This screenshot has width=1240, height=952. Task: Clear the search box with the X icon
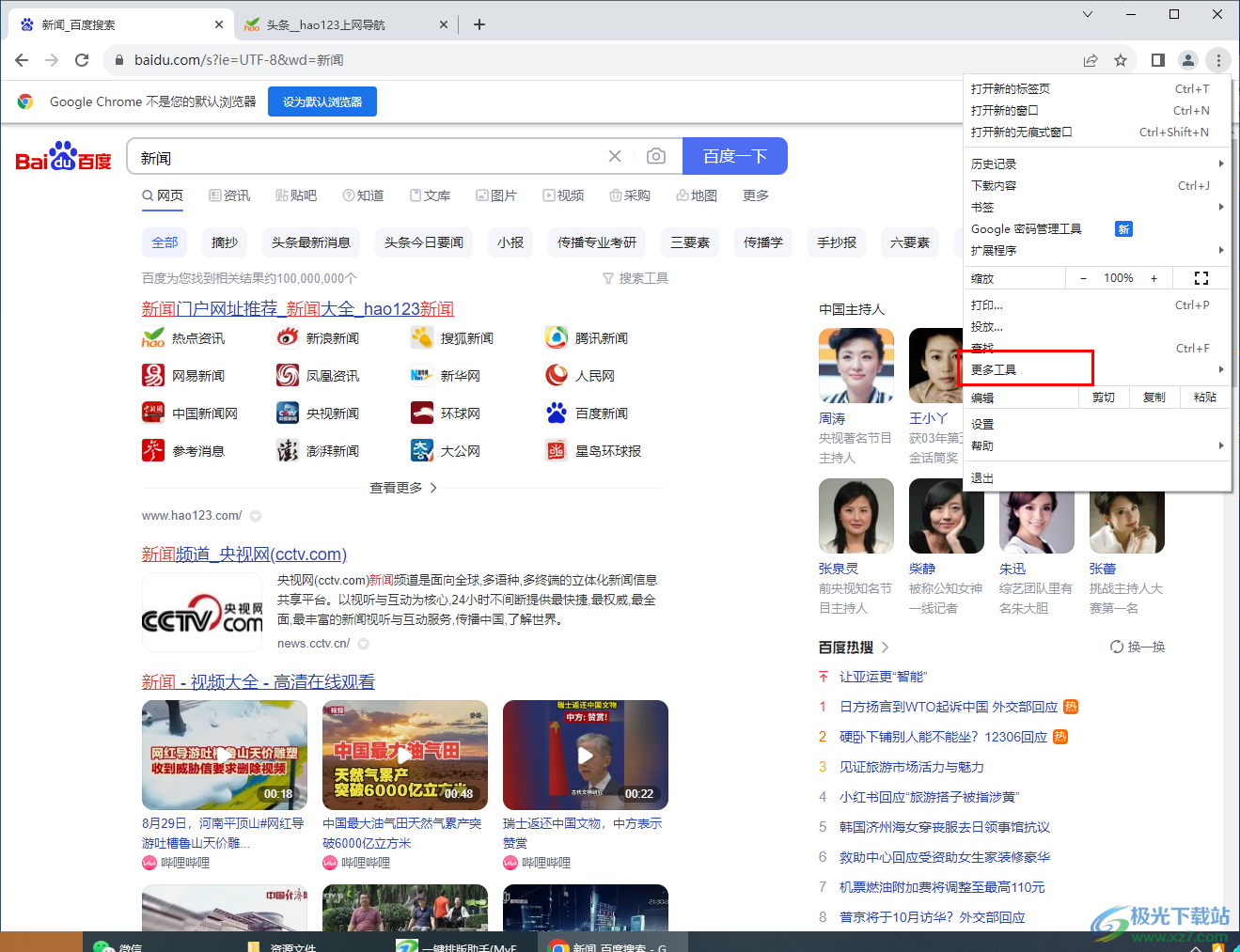[x=615, y=156]
